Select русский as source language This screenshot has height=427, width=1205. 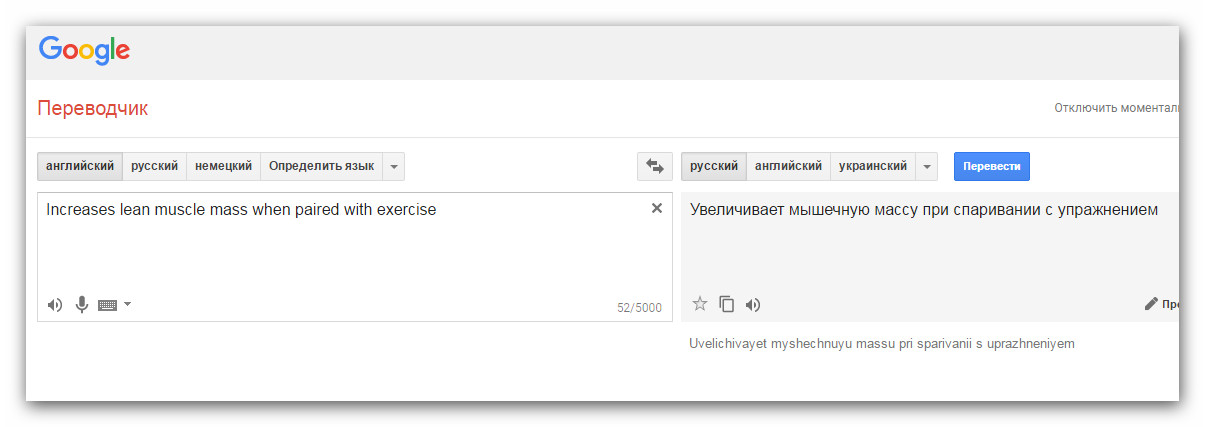coord(154,166)
